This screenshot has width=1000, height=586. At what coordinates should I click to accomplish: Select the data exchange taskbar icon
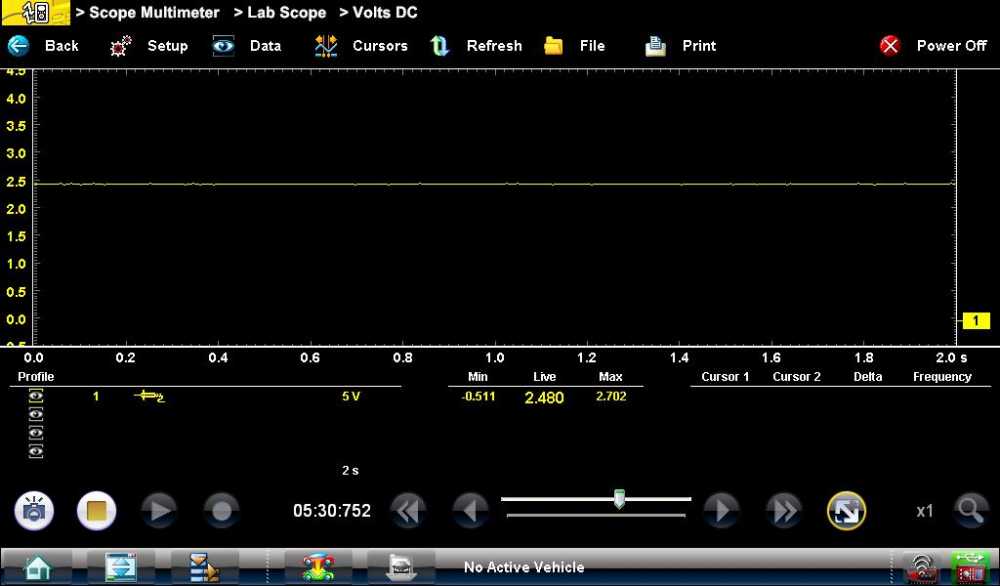(x=120, y=566)
